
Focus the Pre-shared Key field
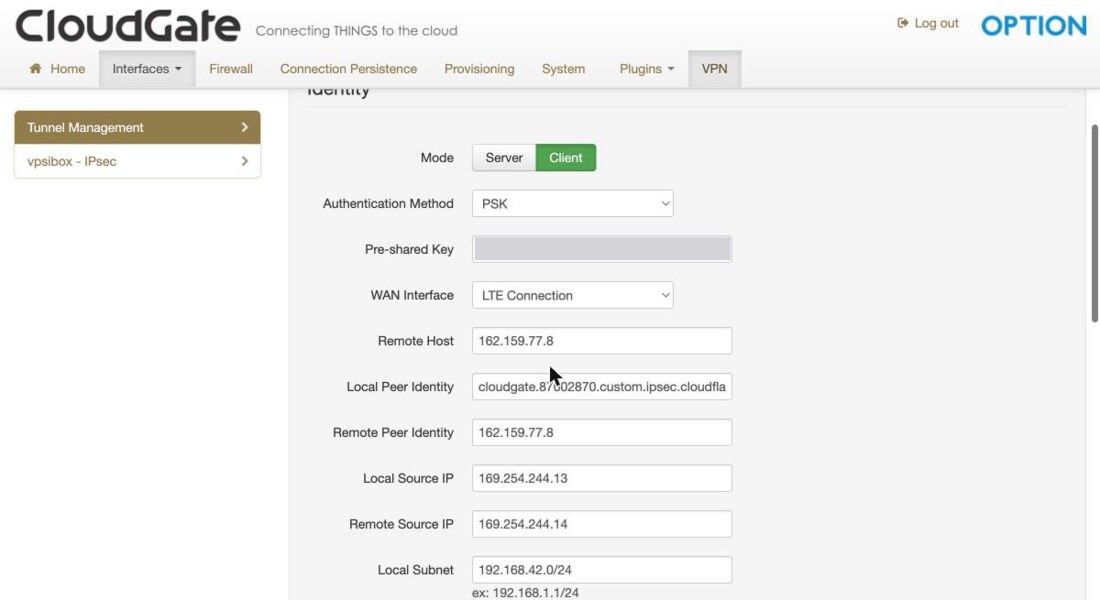tap(602, 249)
